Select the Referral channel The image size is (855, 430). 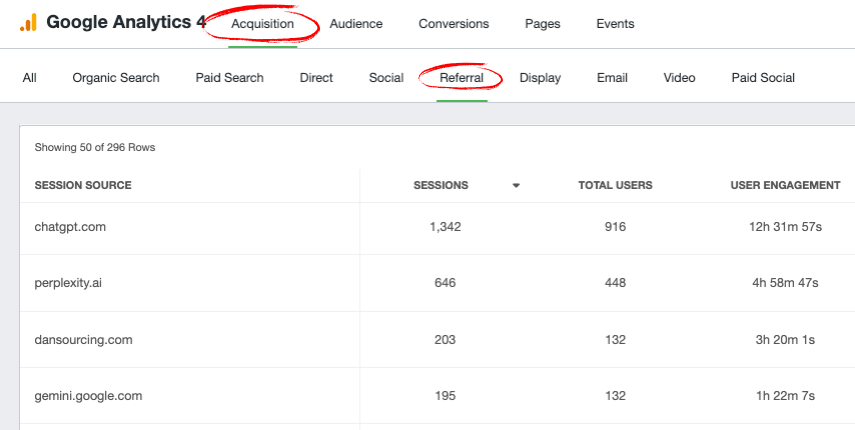click(x=461, y=78)
